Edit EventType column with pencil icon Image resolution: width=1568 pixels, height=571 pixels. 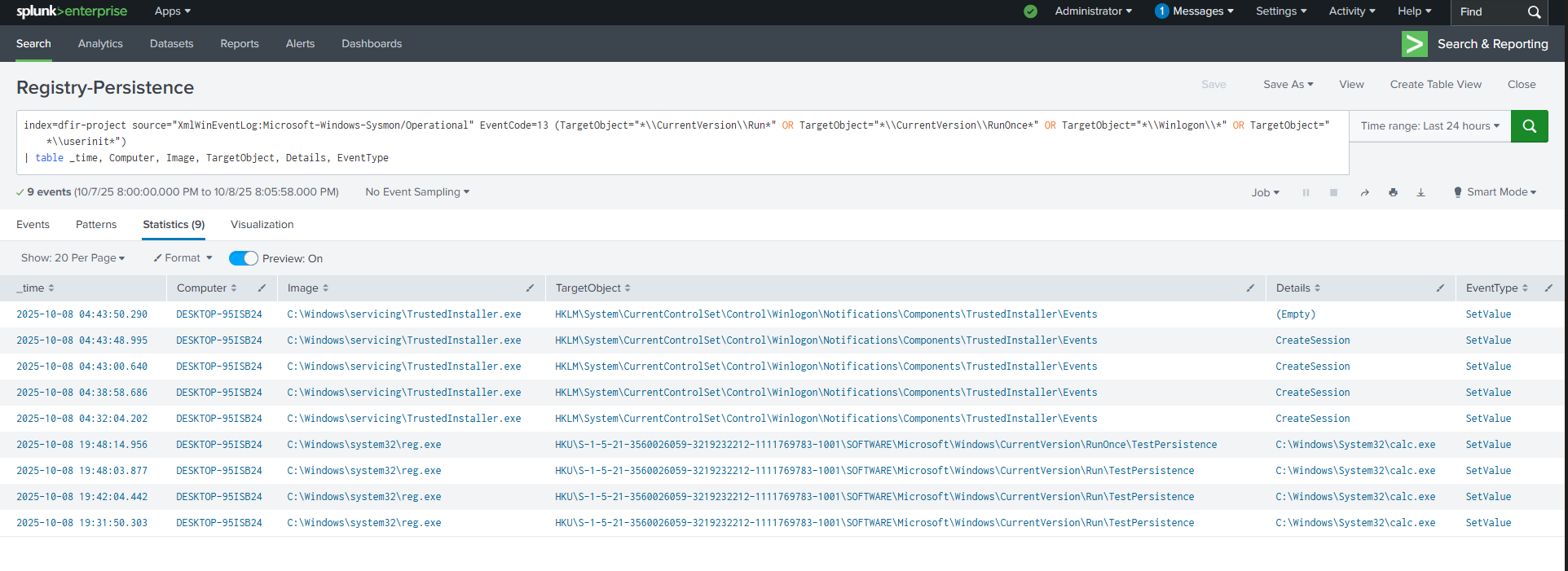1548,288
